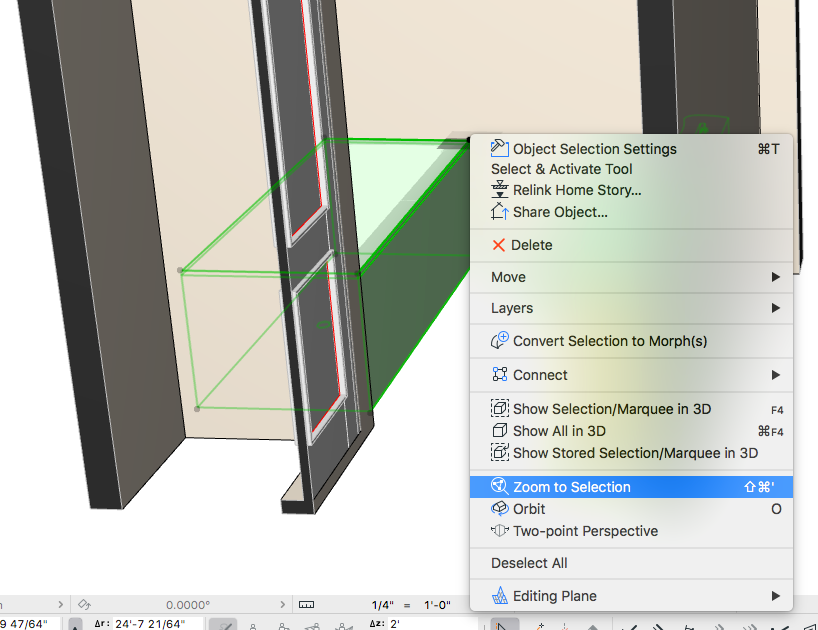
Task: Choose Select & Activate Tool
Action: coord(631,169)
